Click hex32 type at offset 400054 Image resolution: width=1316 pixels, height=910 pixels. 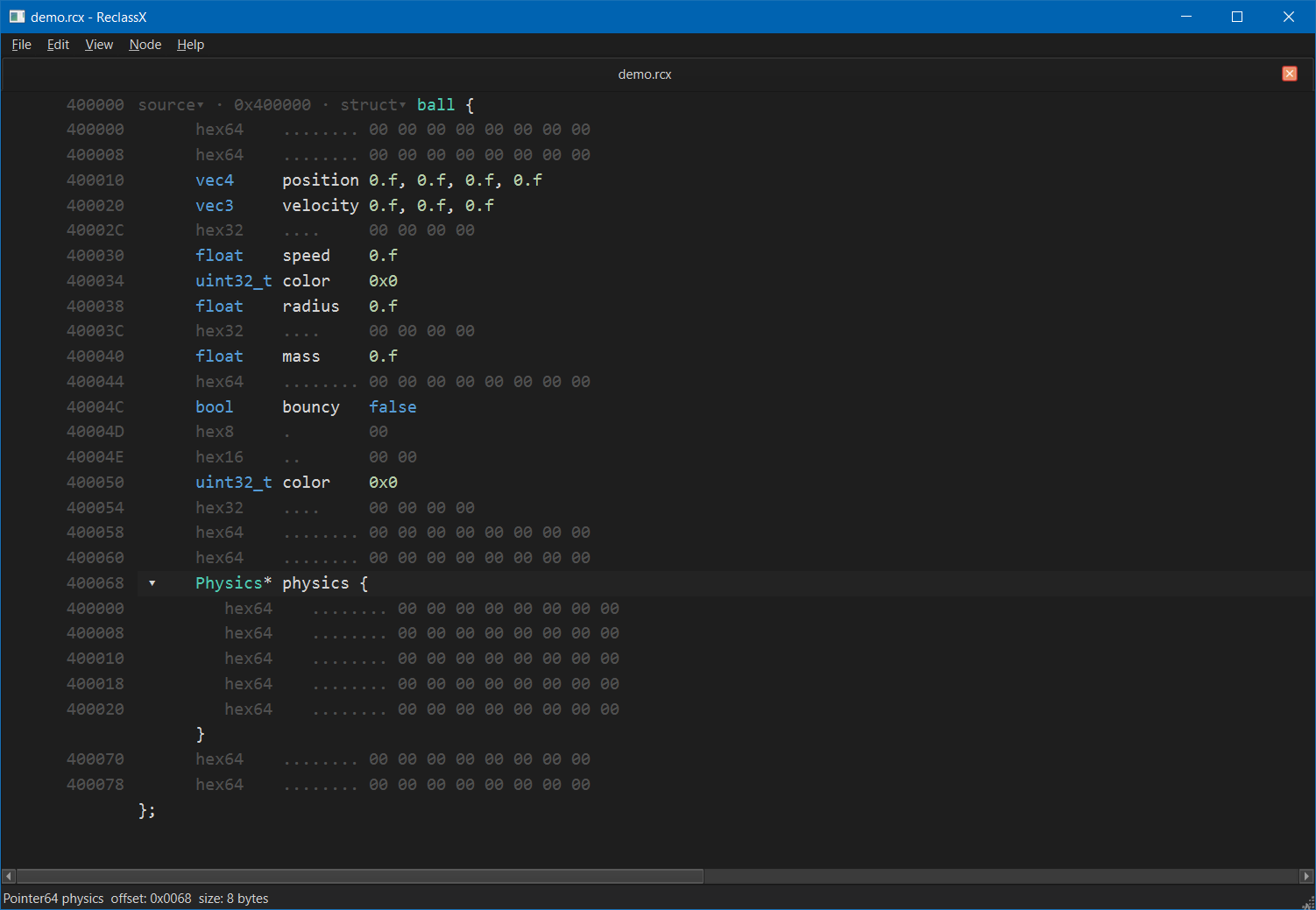[219, 508]
